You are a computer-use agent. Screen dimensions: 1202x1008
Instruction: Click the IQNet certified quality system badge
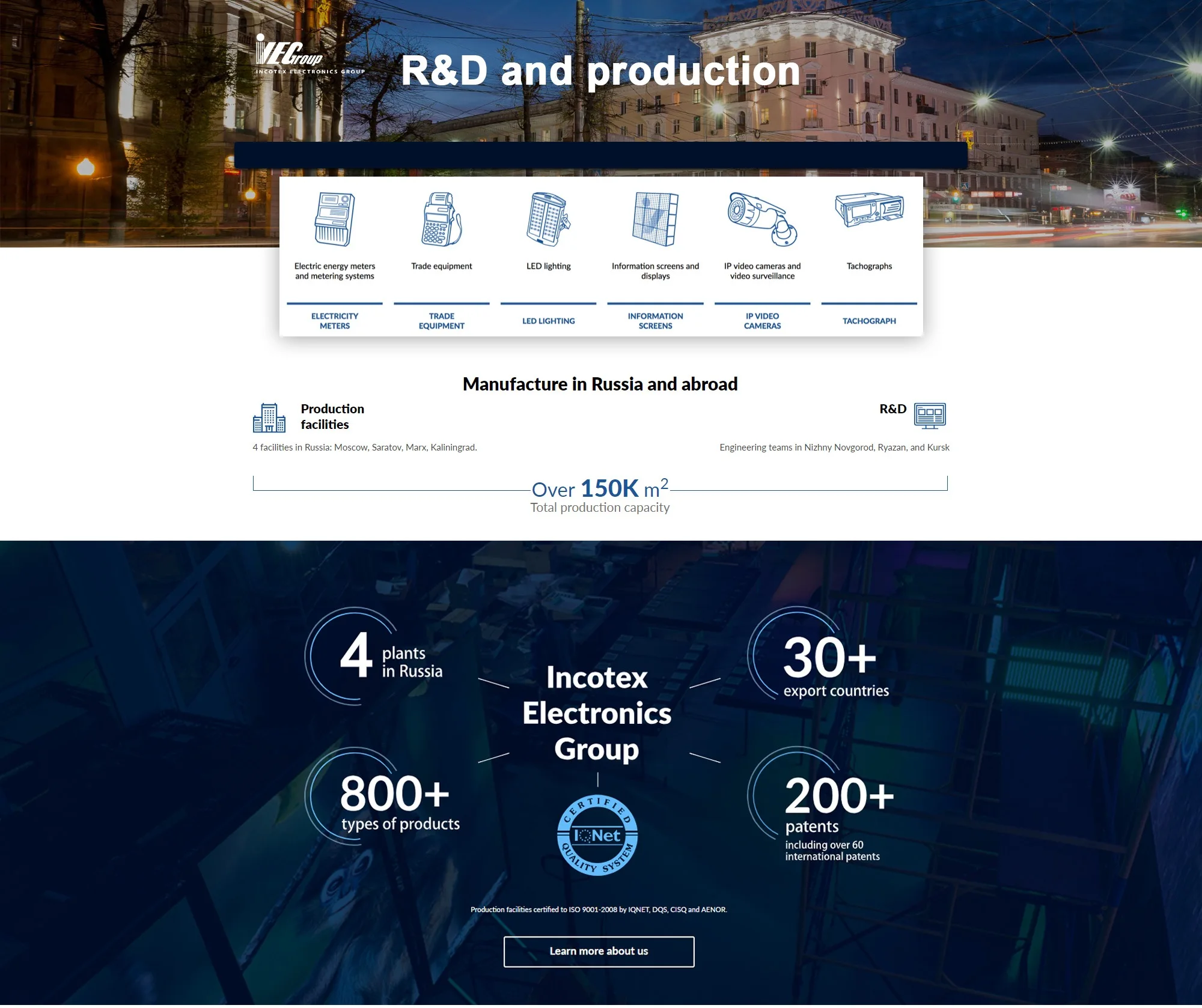pyautogui.click(x=597, y=836)
